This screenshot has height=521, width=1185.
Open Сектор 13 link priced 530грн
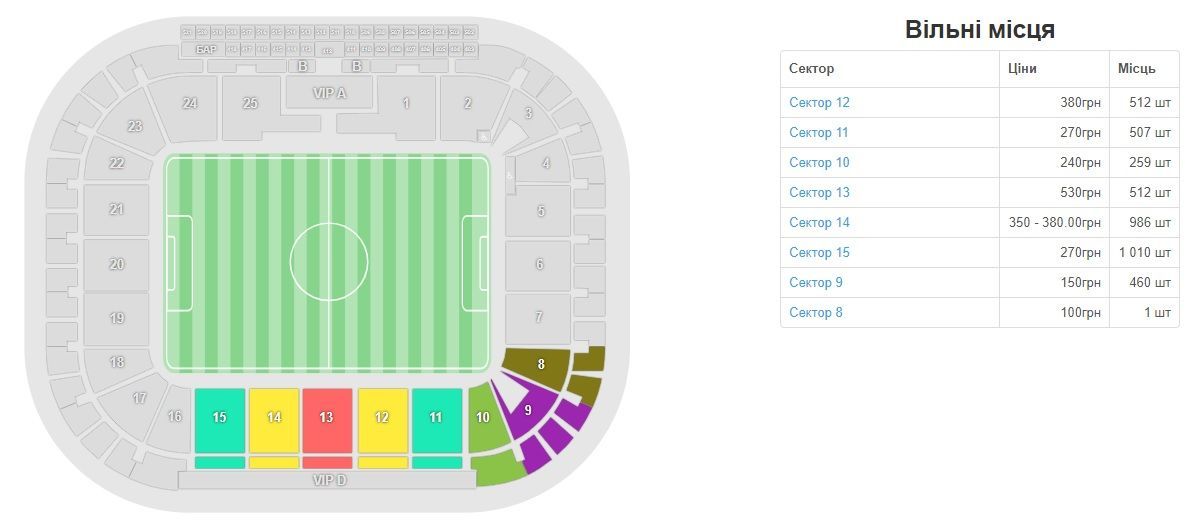coord(819,193)
